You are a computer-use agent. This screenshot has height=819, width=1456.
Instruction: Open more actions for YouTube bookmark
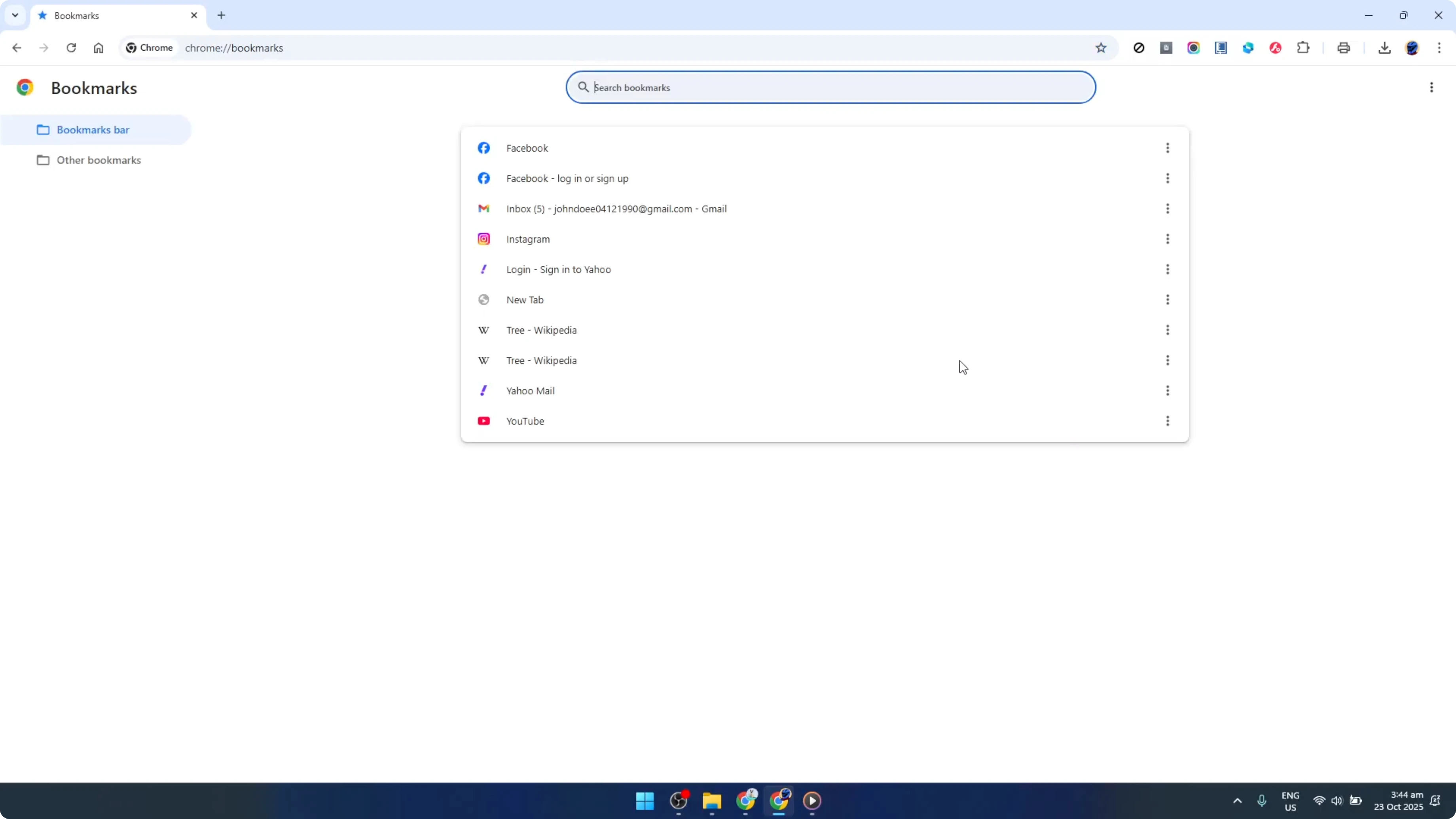click(x=1168, y=421)
